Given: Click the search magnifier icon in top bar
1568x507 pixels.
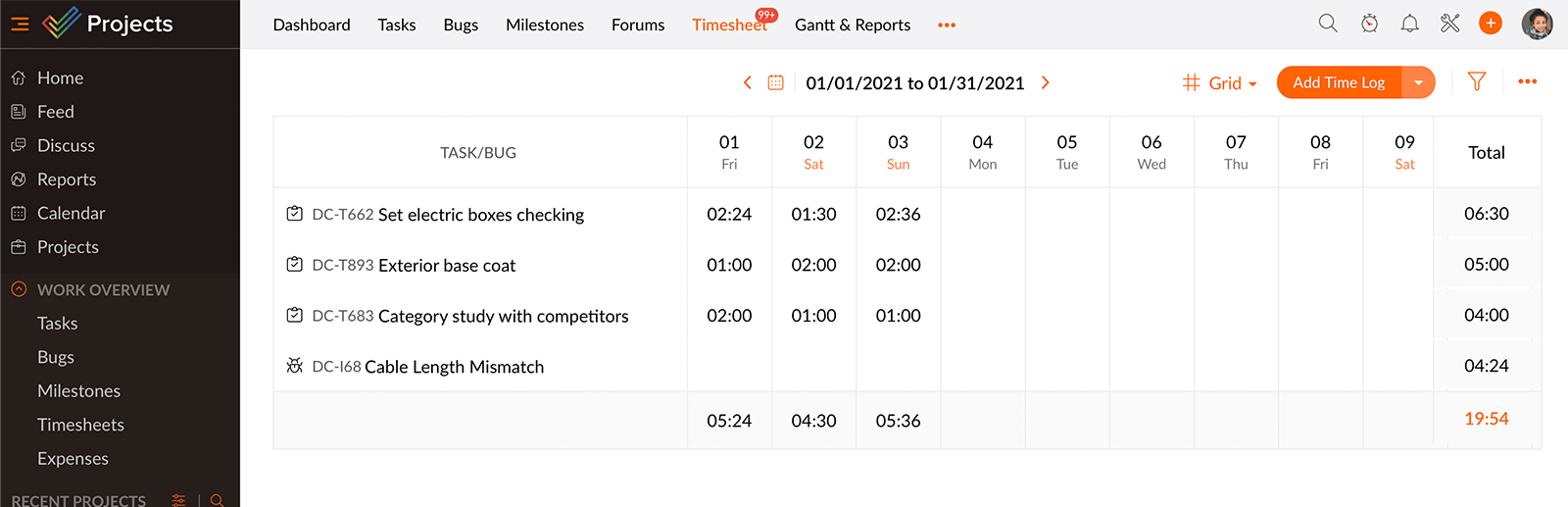Looking at the screenshot, I should (x=1328, y=24).
